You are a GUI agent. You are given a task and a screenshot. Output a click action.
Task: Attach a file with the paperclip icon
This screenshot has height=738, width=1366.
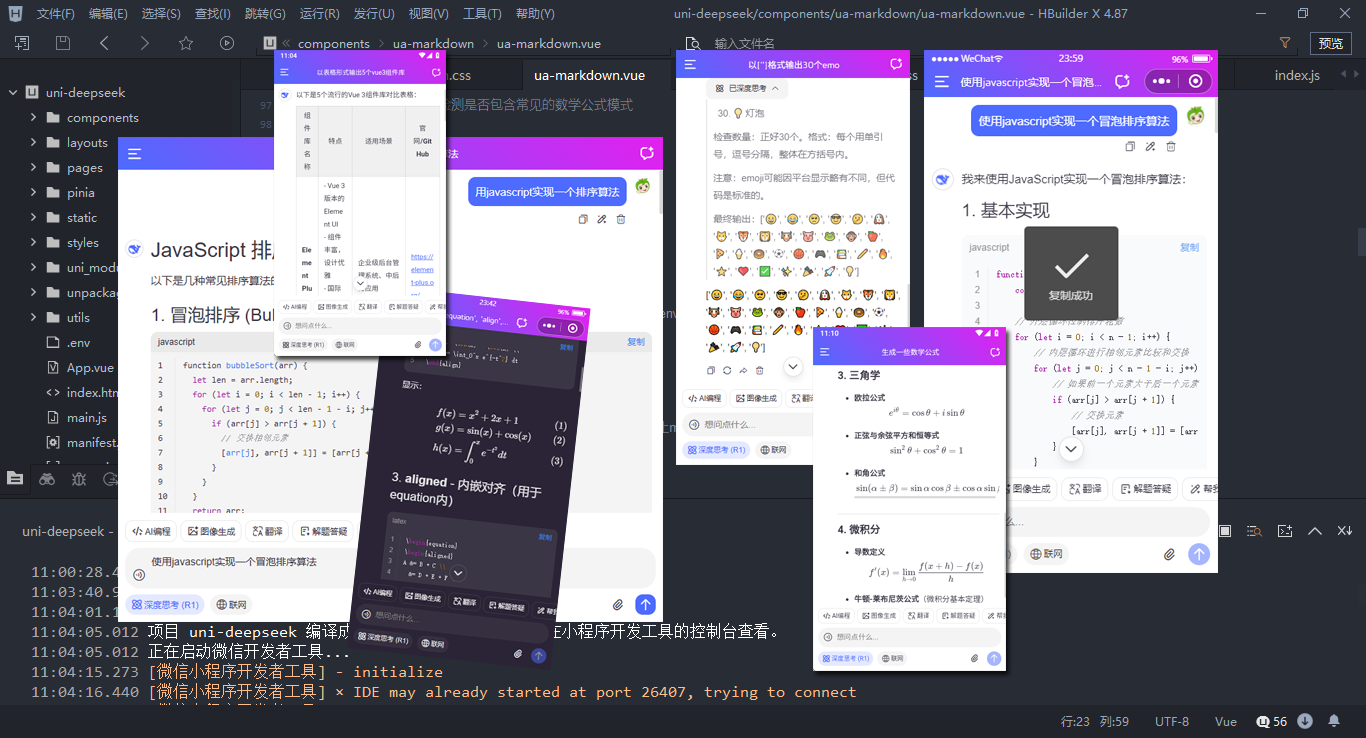617,603
